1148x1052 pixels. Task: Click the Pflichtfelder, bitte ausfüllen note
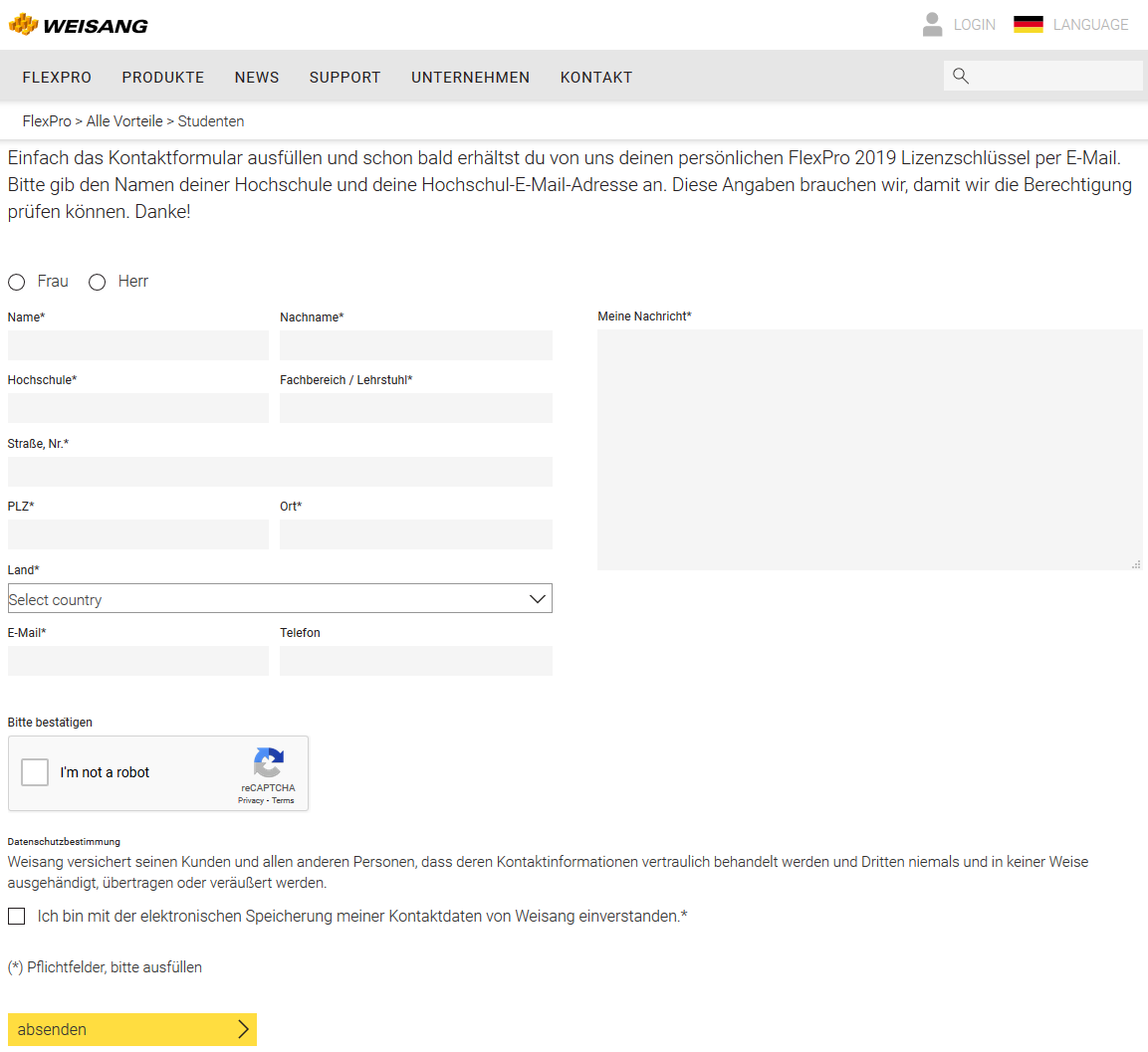pyautogui.click(x=105, y=967)
